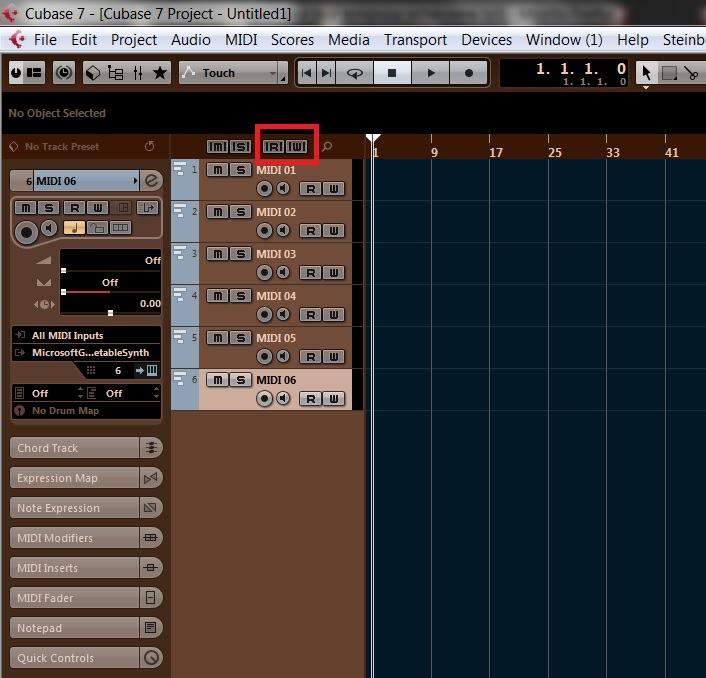Screen dimensions: 706x678
Task: Open the No Drum Map selector
Action: pyautogui.click(x=86, y=411)
